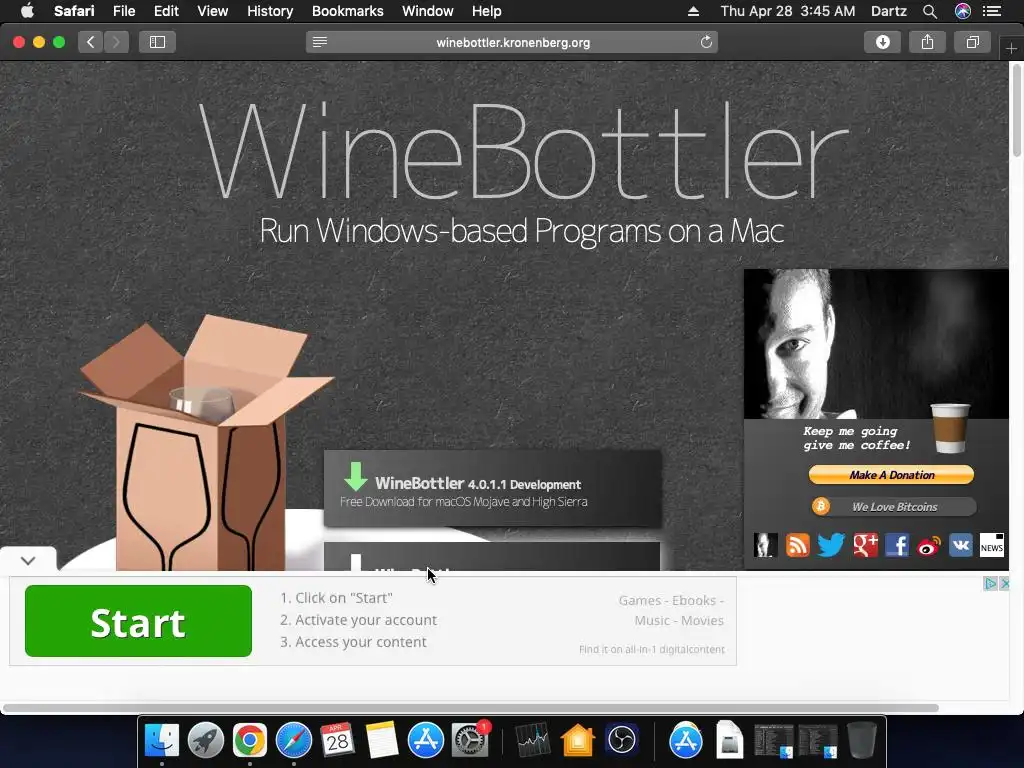The height and width of the screenshot is (768, 1024).
Task: Click the small author portrait icon
Action: click(765, 545)
